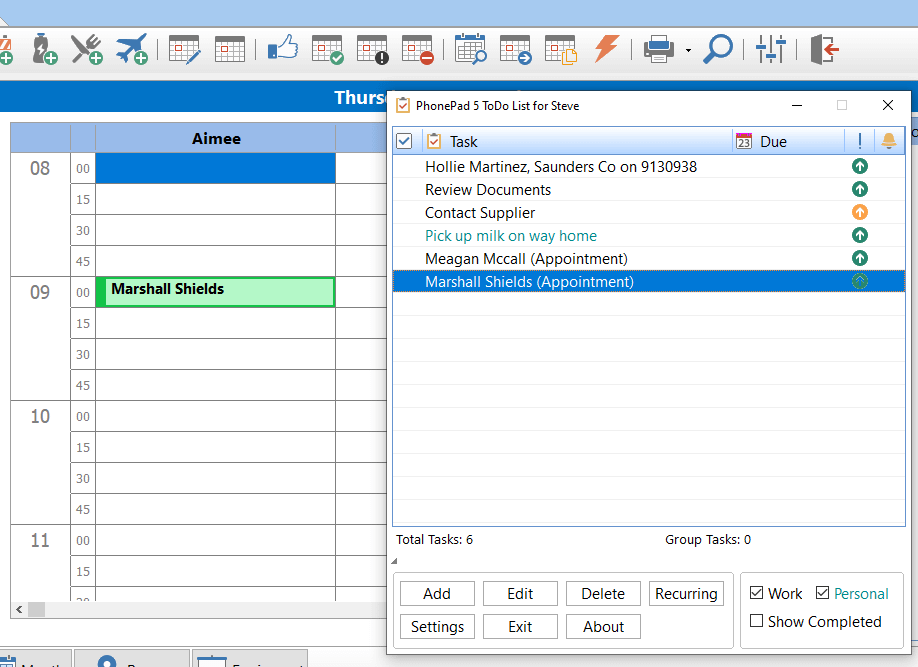Select the Review Documents task

pos(649,190)
